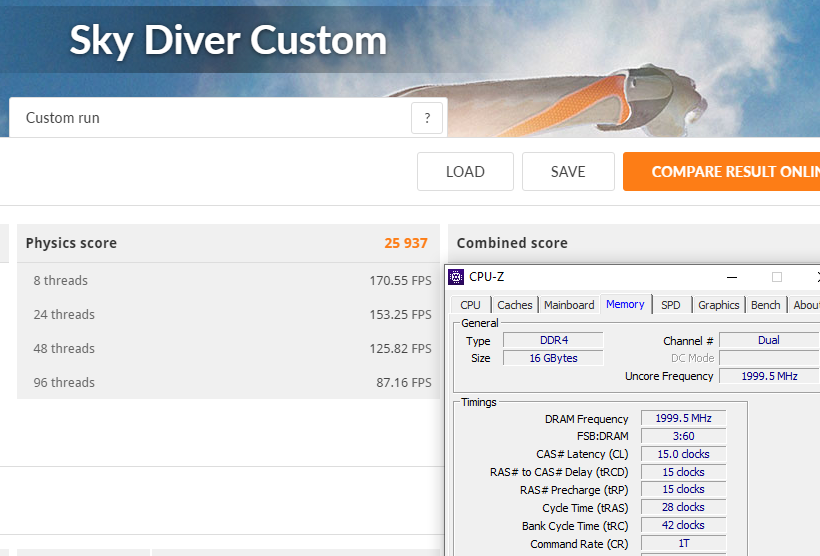
Task: Click the 8 threads row label
Action: [x=61, y=281]
